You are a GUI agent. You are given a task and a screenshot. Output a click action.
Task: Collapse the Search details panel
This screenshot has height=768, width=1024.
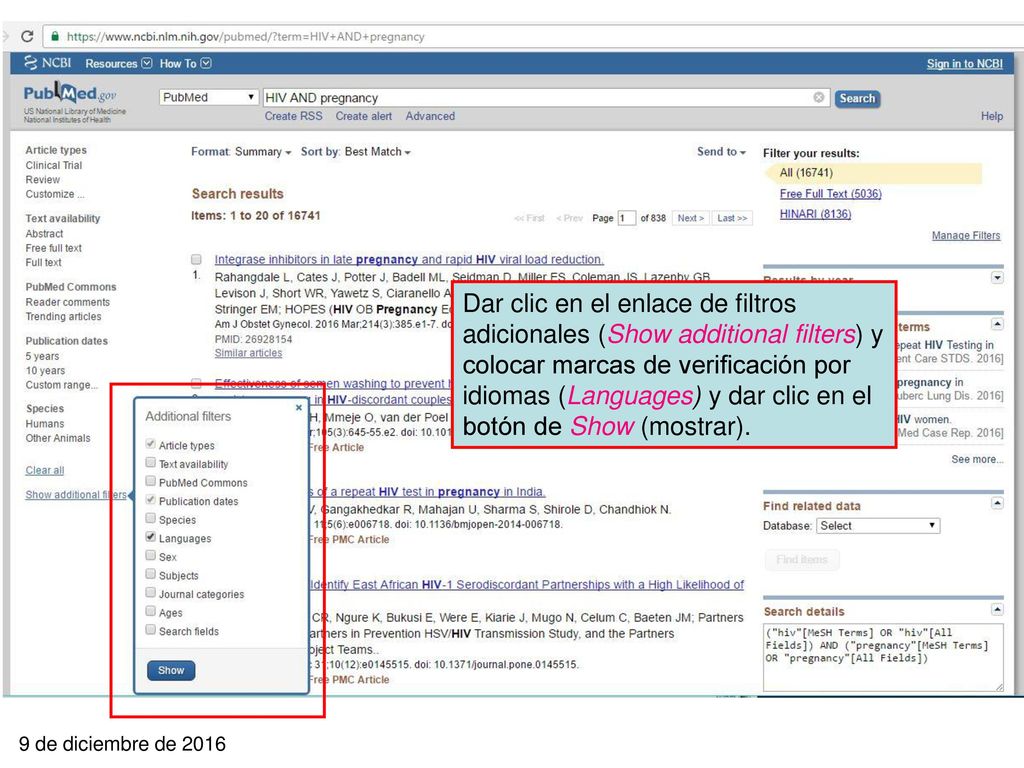tap(997, 609)
